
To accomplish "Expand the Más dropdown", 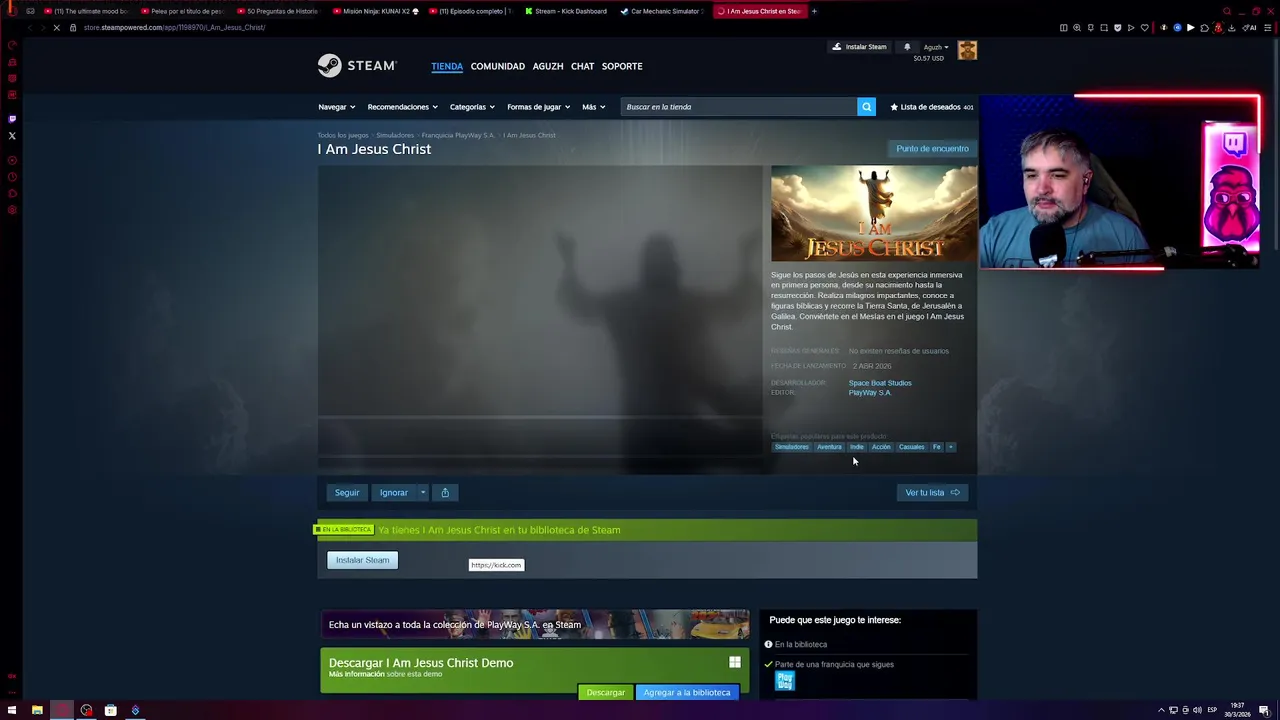I will tap(593, 107).
